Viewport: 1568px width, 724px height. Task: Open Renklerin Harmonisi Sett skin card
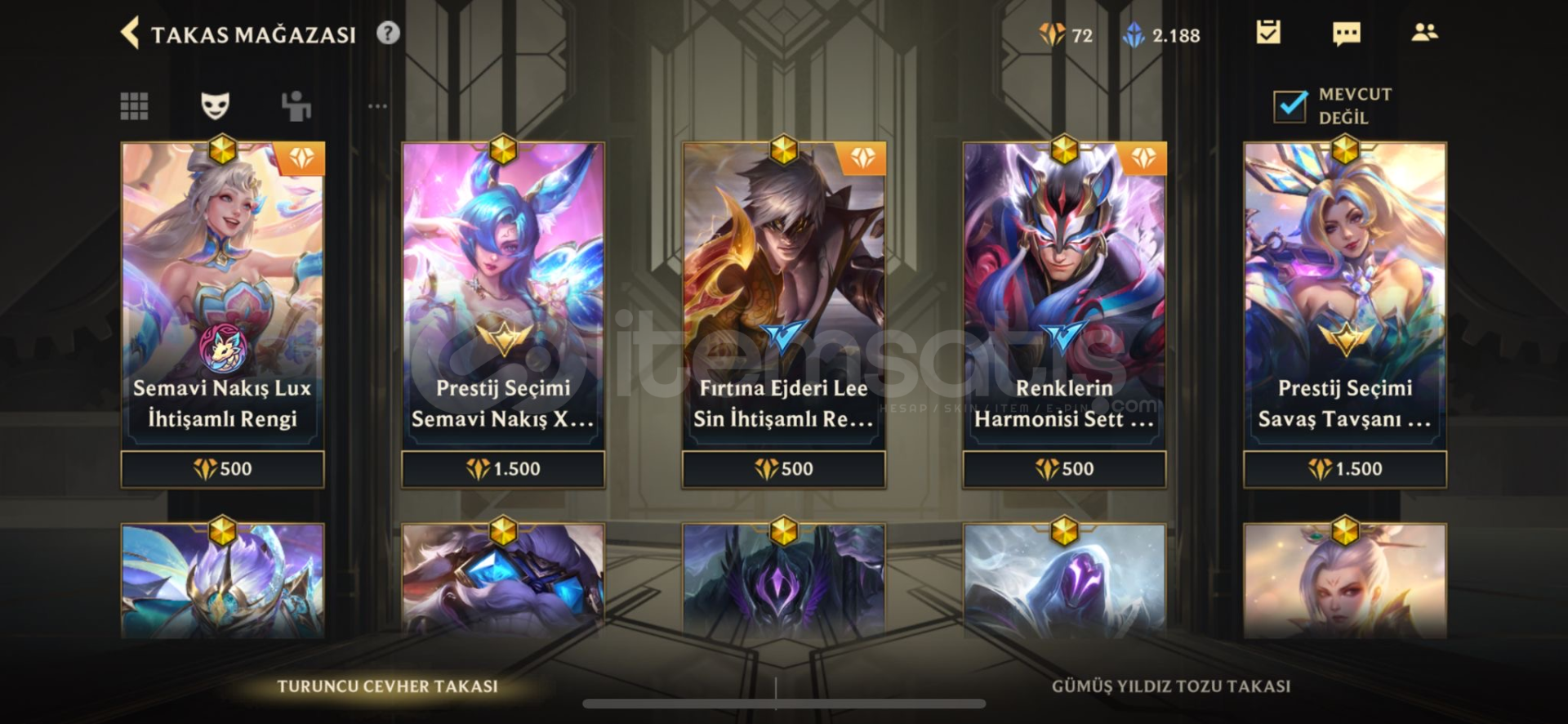[1064, 296]
